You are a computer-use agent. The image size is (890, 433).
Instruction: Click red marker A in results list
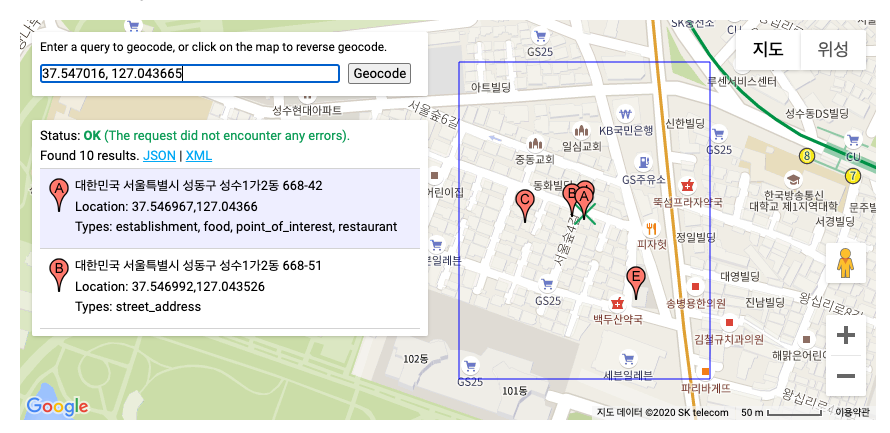coord(59,194)
